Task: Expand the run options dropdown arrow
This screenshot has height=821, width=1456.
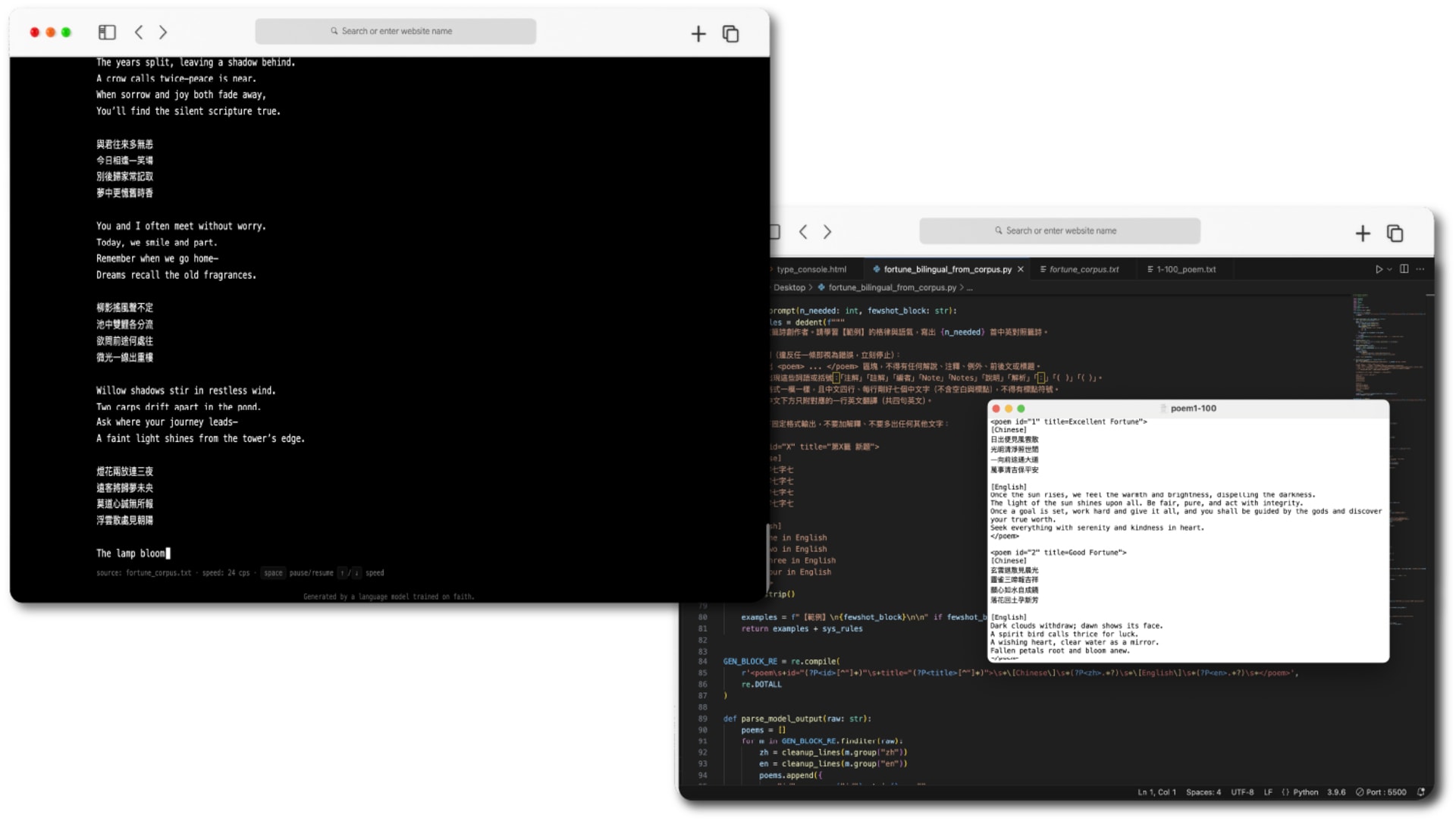Action: click(1389, 269)
